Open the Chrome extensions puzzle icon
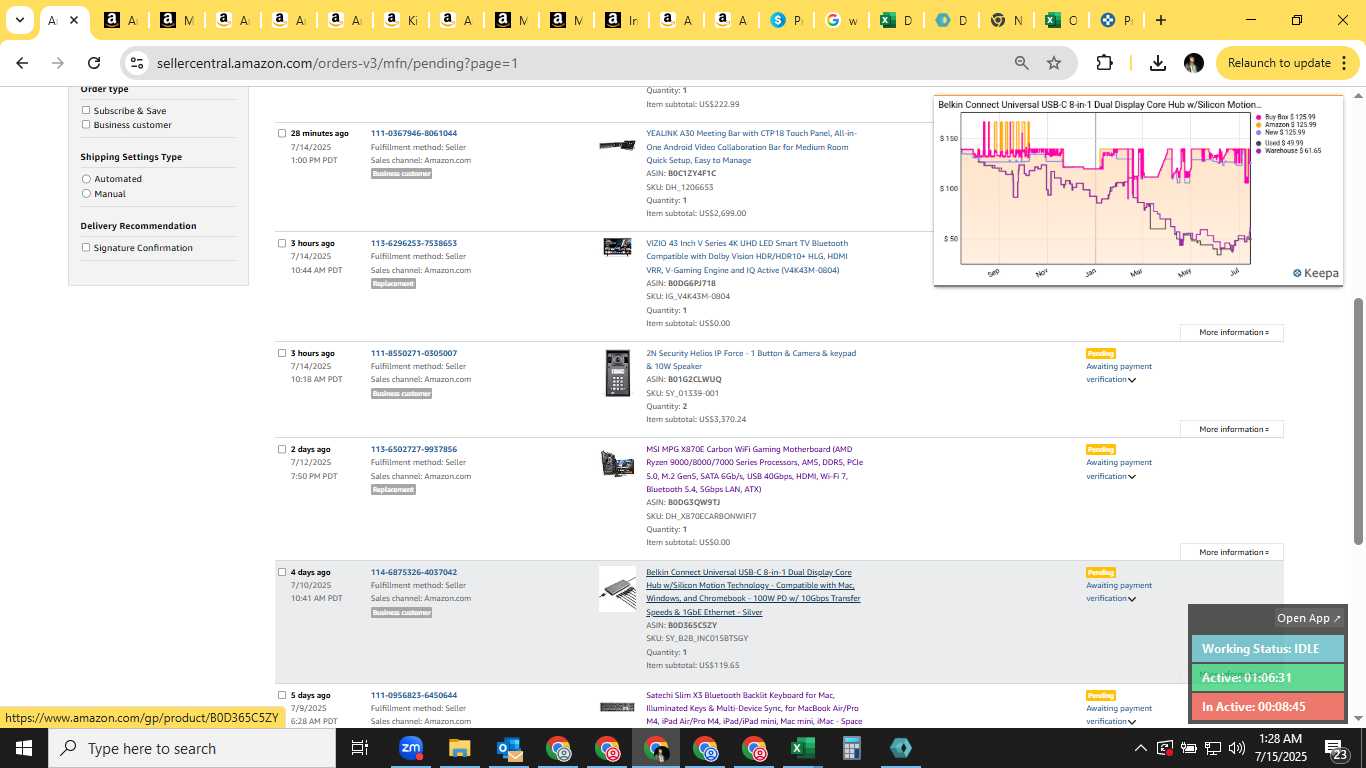Image resolution: width=1366 pixels, height=768 pixels. coord(1104,63)
